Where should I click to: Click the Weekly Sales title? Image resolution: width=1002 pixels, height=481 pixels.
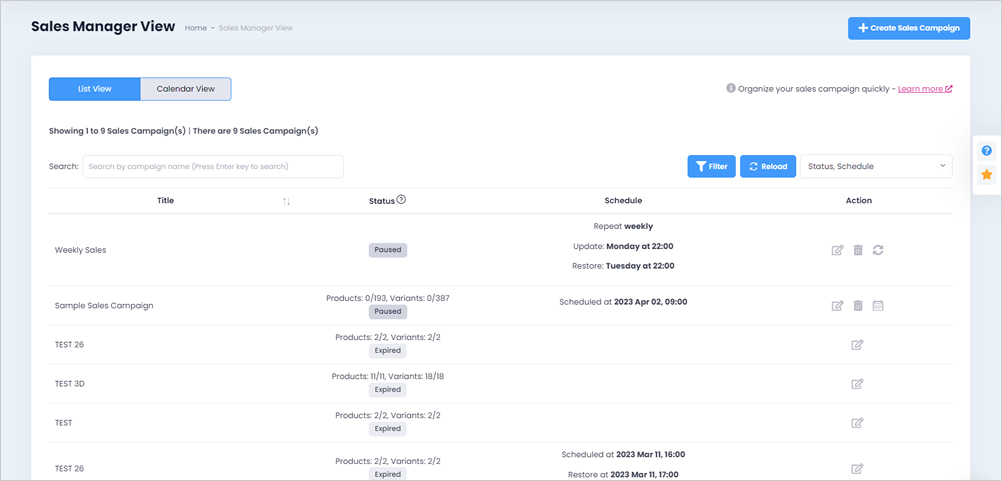point(81,250)
